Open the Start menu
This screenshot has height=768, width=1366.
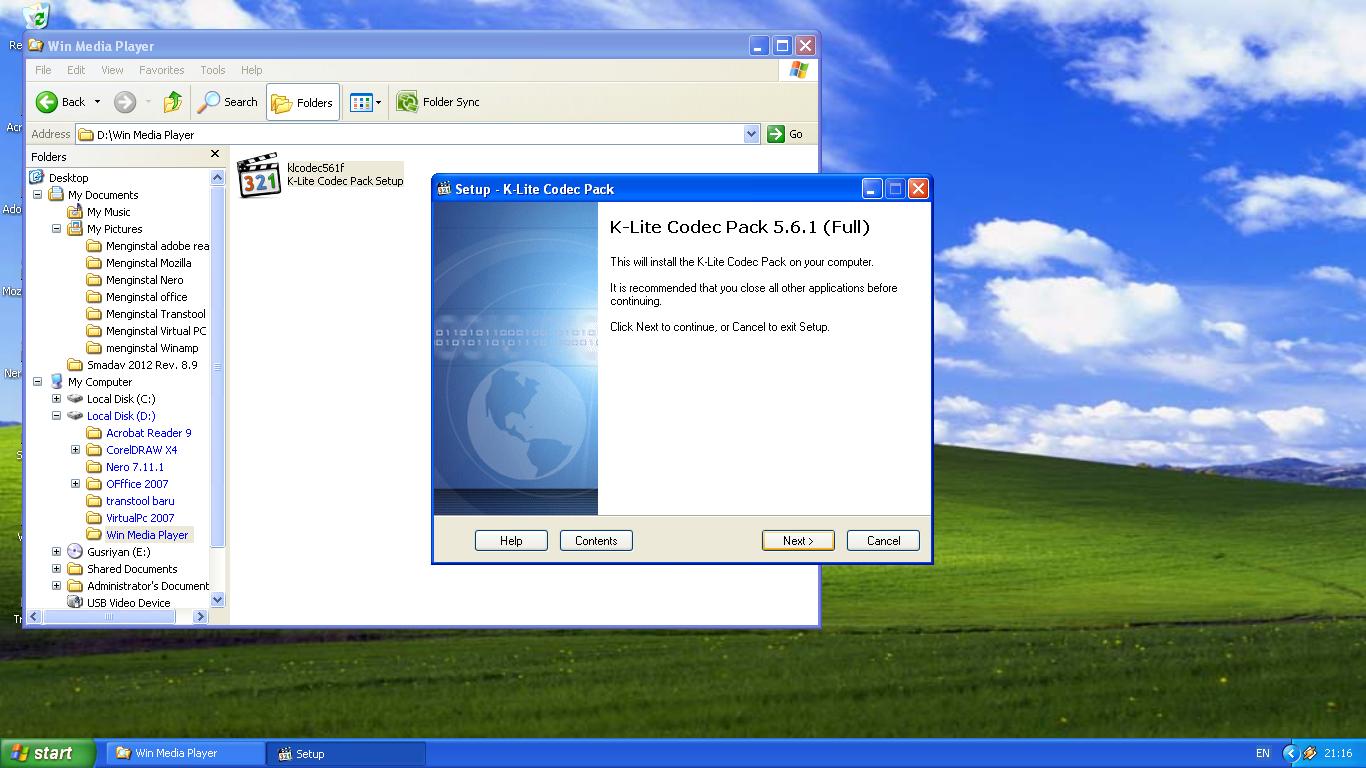click(x=48, y=753)
